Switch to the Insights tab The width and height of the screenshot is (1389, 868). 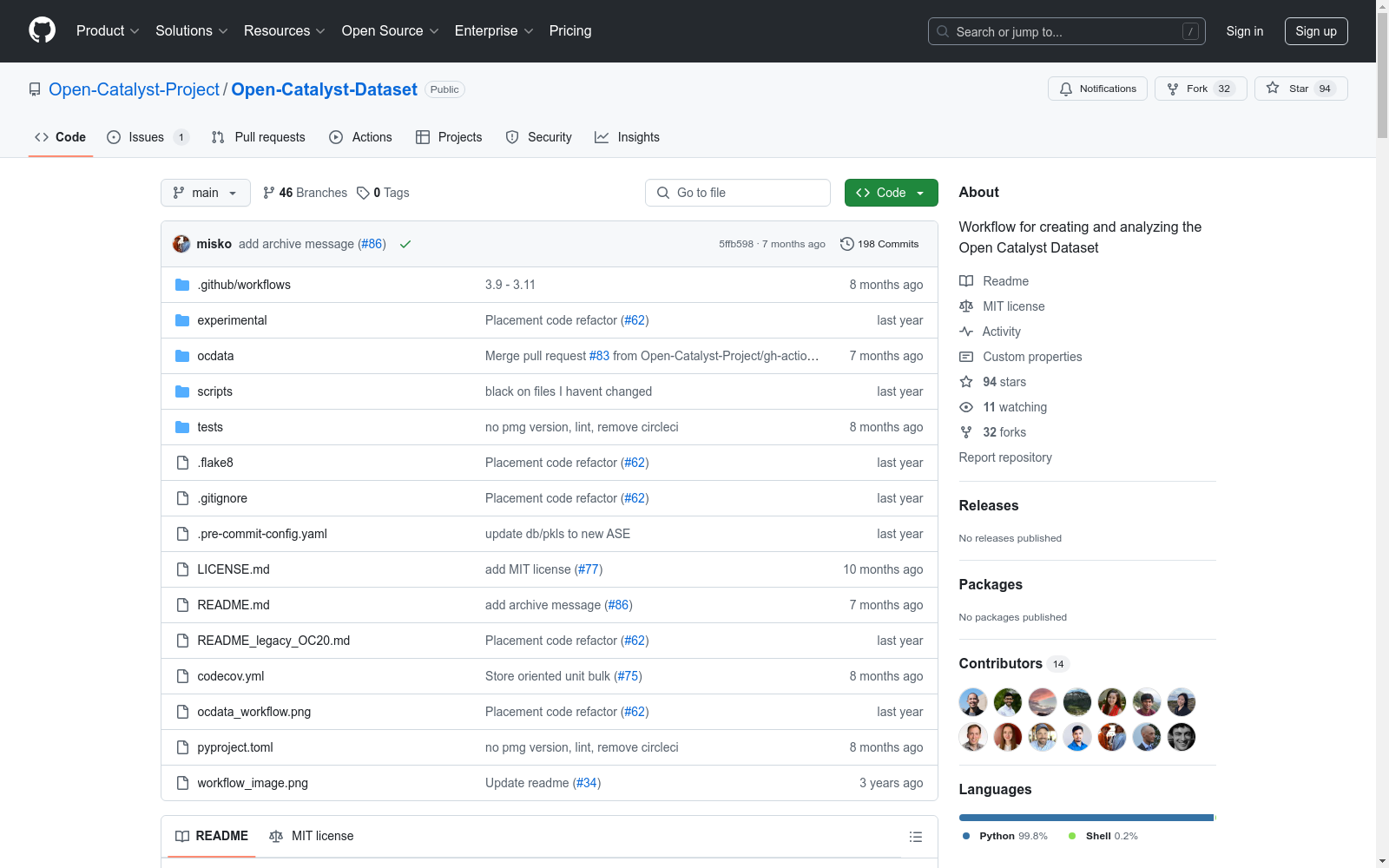[x=627, y=137]
